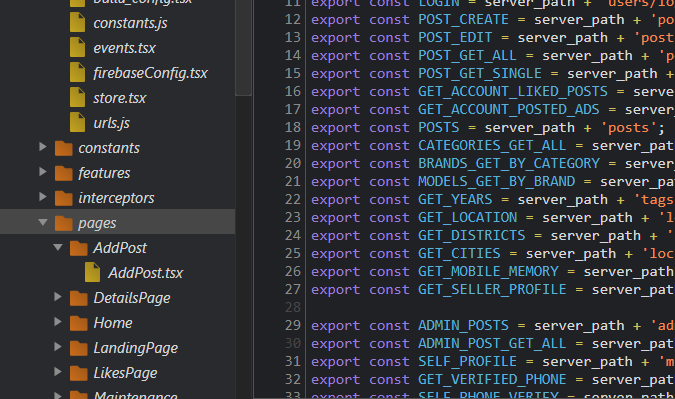Click the store.tsx file icon
The height and width of the screenshot is (399, 675).
(77, 97)
